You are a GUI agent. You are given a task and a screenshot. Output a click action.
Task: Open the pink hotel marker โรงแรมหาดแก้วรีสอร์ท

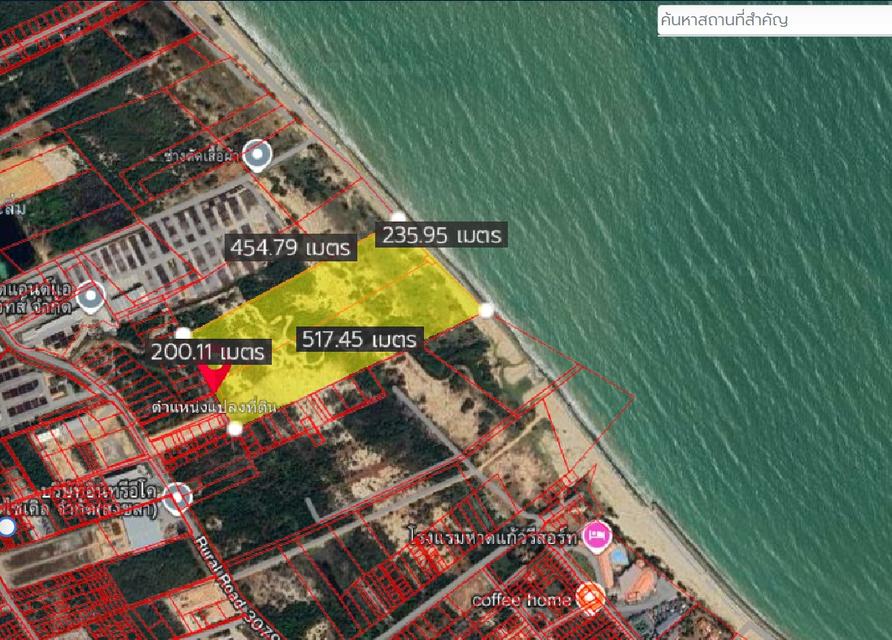tap(596, 536)
